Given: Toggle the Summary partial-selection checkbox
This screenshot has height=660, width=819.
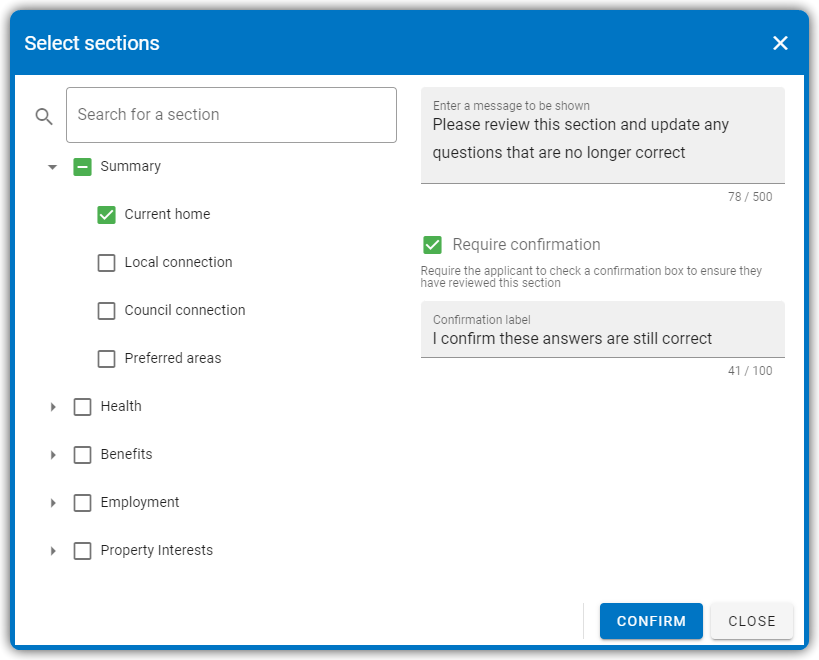Looking at the screenshot, I should (83, 167).
